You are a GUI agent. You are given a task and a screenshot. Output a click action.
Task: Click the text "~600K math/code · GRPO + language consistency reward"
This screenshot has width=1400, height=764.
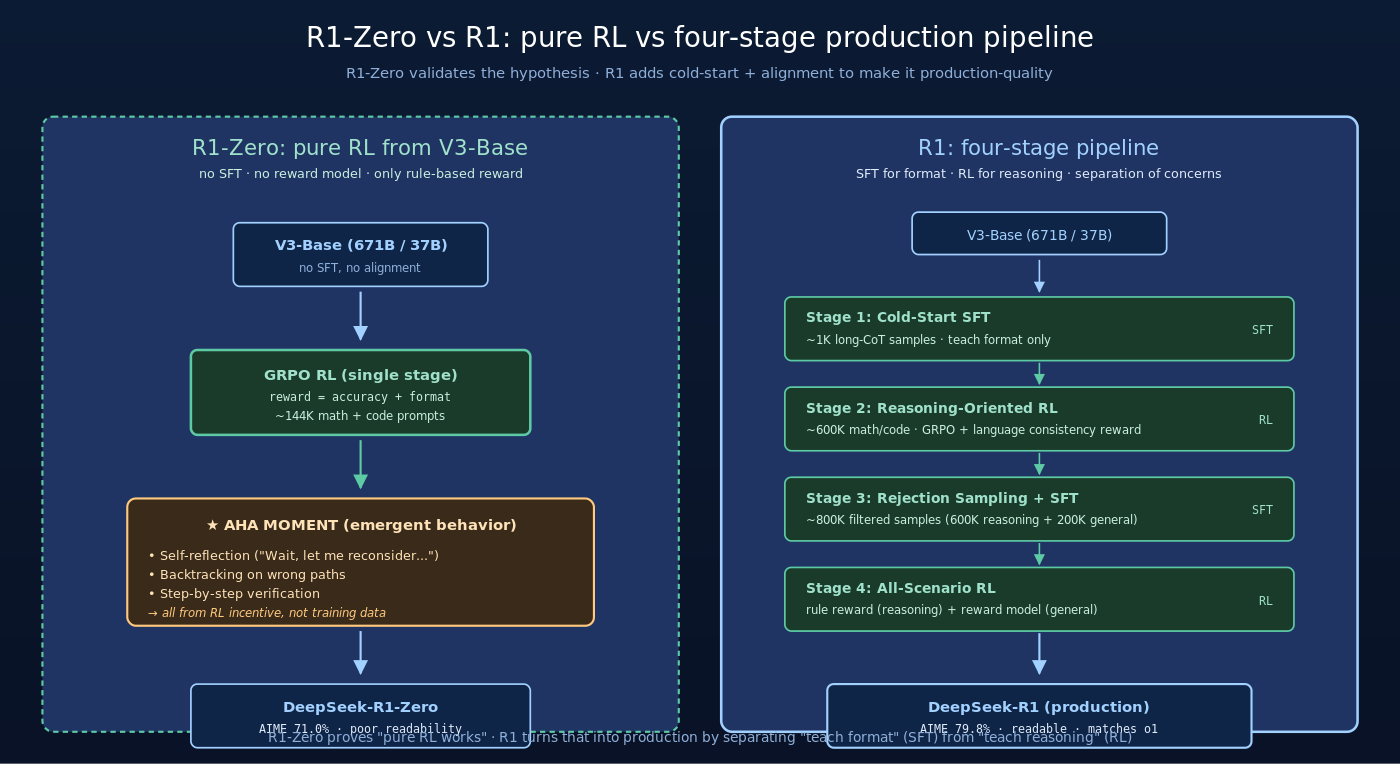(973, 430)
